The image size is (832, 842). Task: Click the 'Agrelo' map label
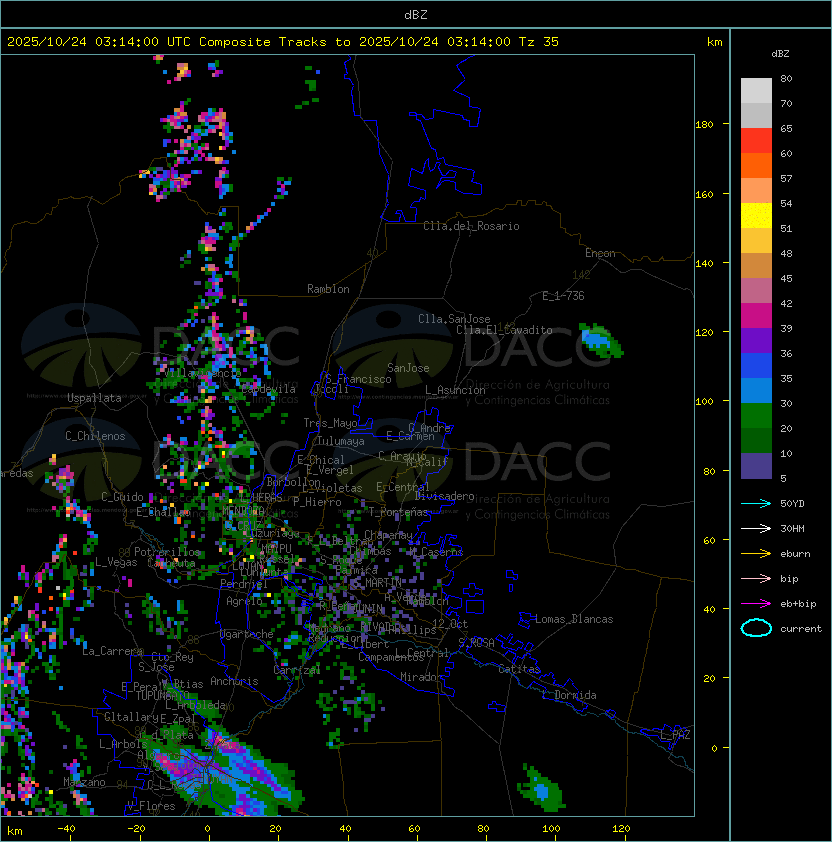[x=244, y=601]
